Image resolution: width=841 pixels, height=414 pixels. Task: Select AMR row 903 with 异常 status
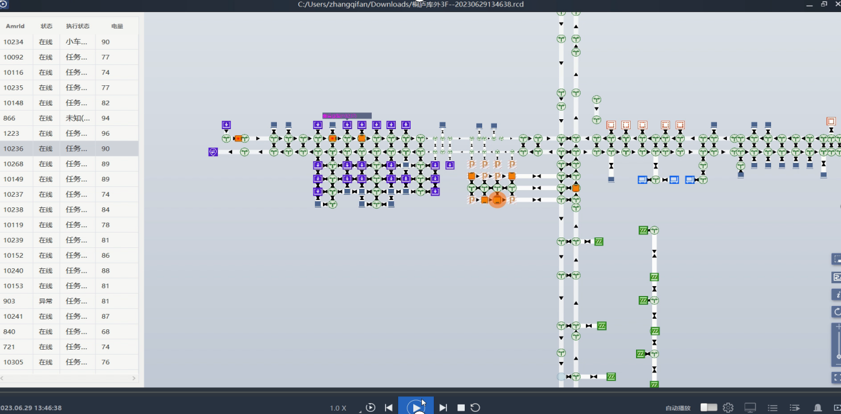68,301
